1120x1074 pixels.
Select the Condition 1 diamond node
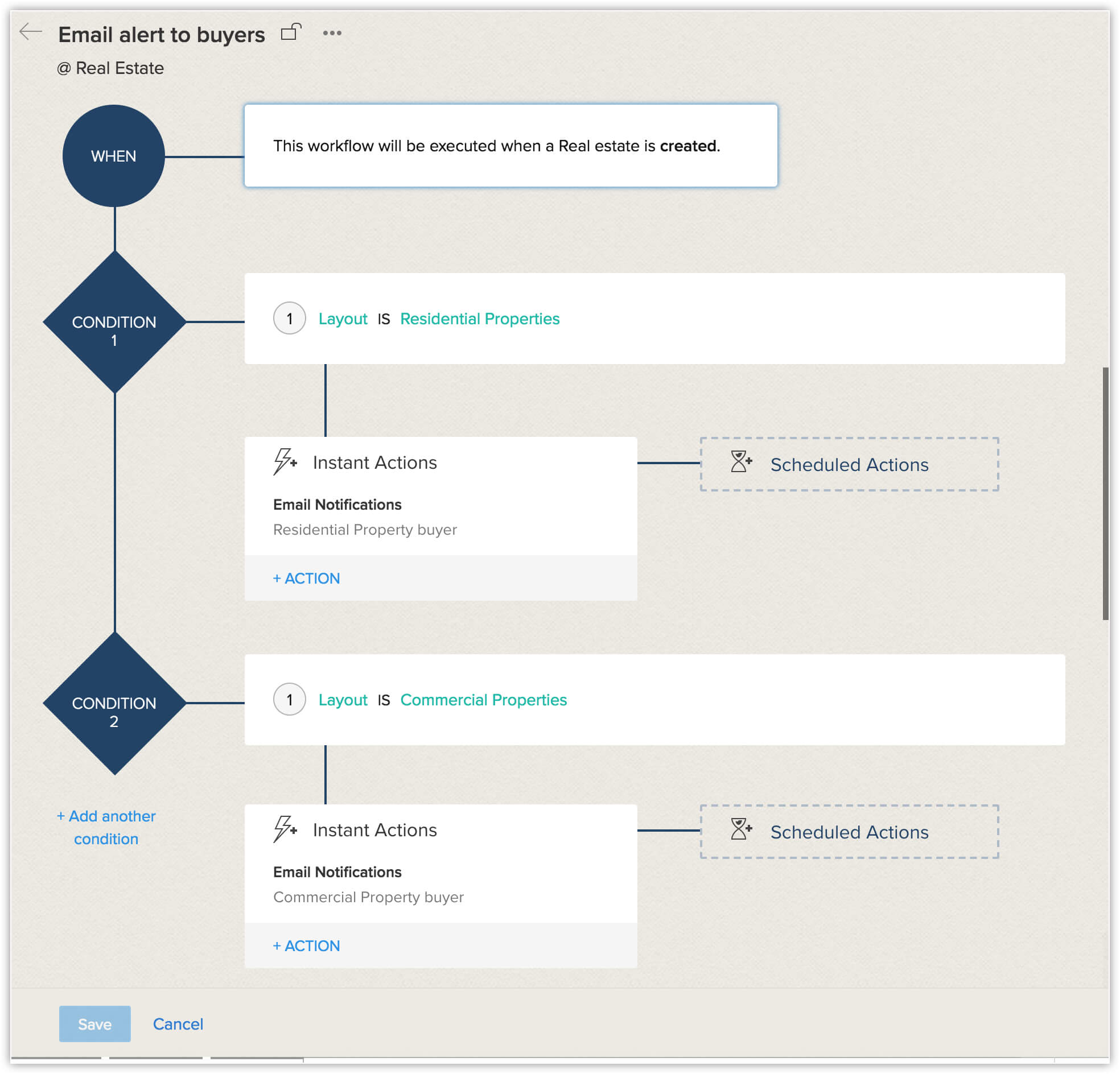tap(114, 322)
